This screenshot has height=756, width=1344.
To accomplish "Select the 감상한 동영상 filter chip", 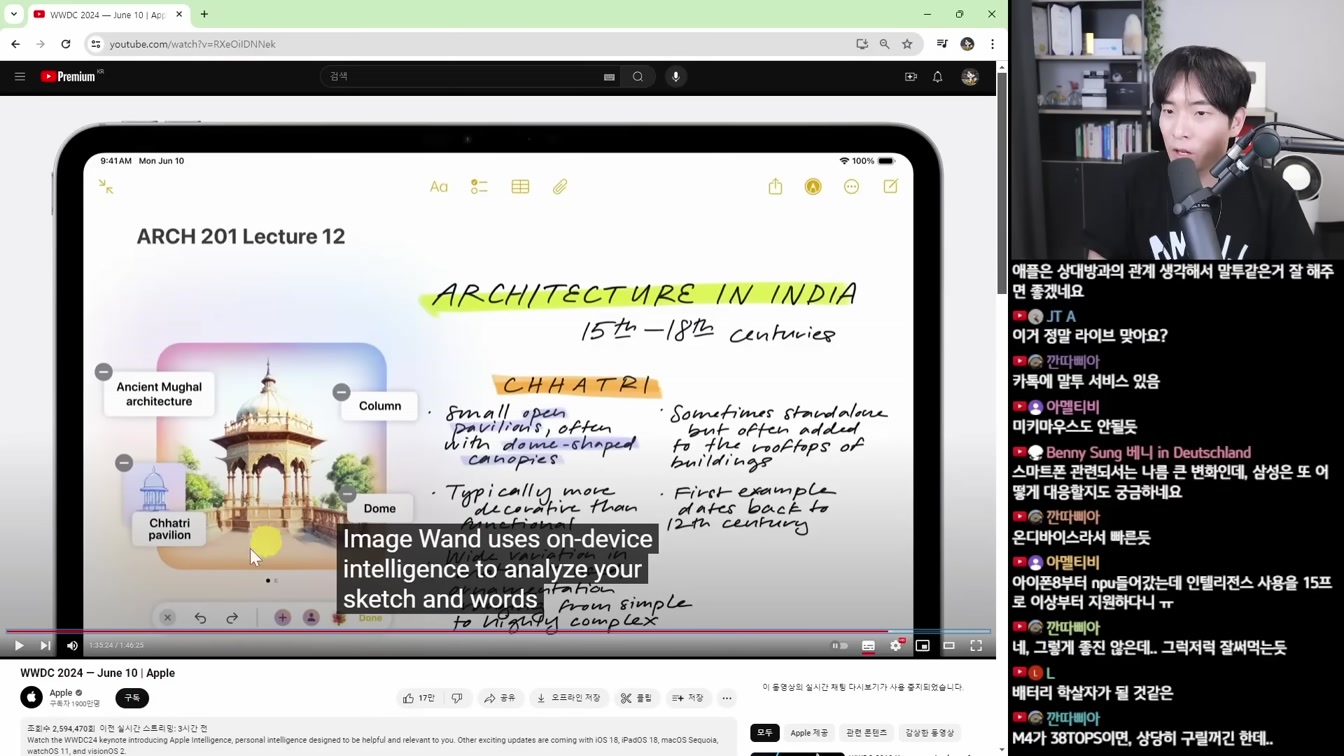I will [930, 733].
